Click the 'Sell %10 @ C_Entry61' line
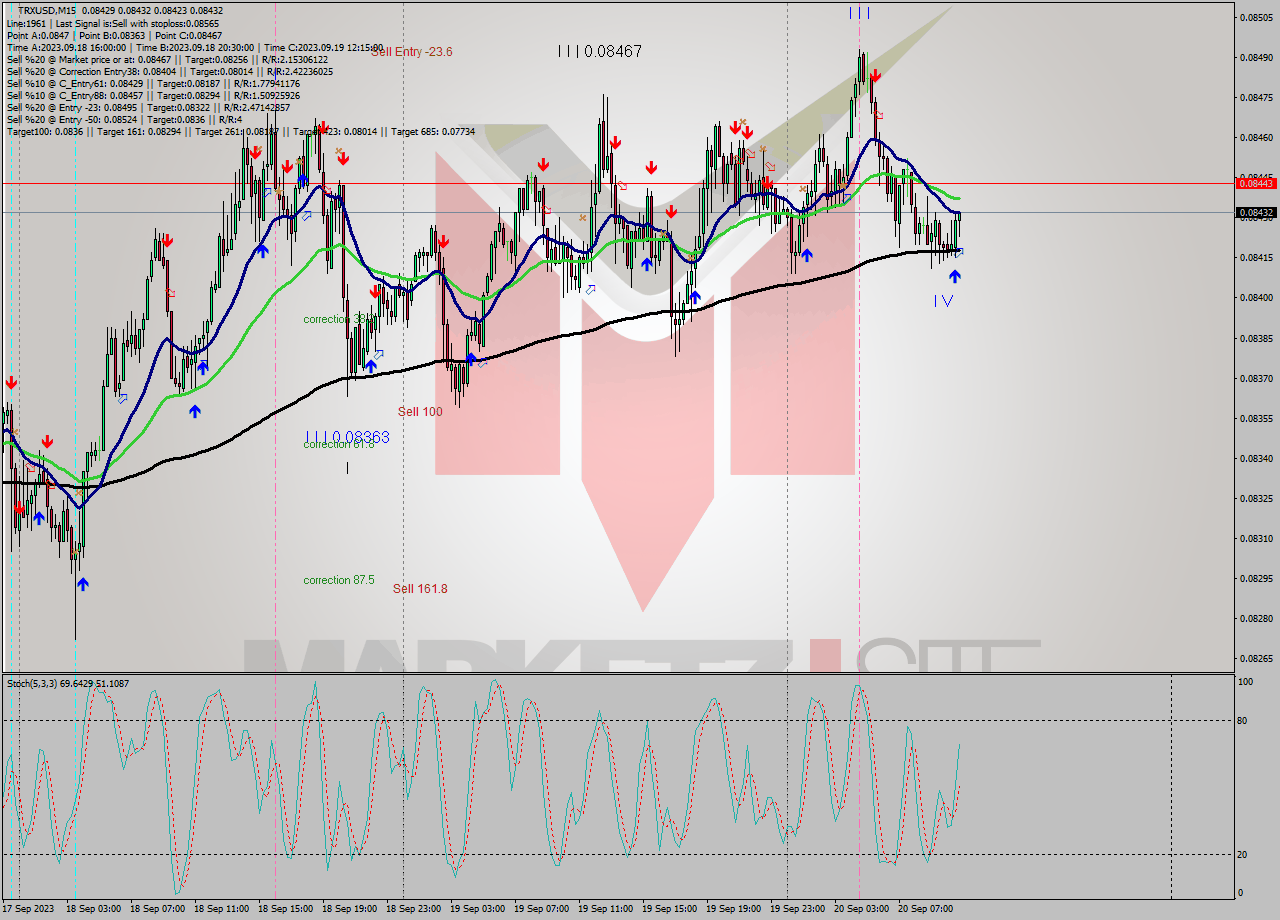1280x920 pixels. click(153, 84)
